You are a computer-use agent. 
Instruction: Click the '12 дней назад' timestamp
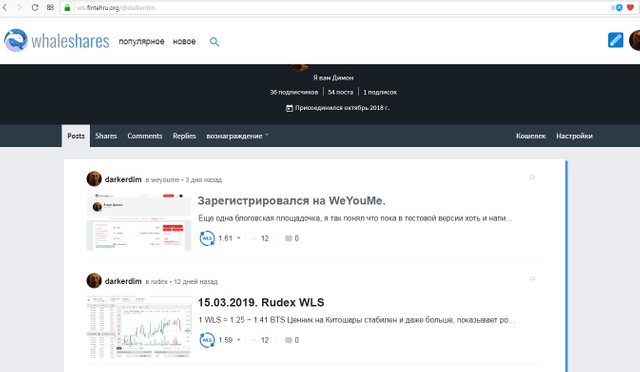196,282
